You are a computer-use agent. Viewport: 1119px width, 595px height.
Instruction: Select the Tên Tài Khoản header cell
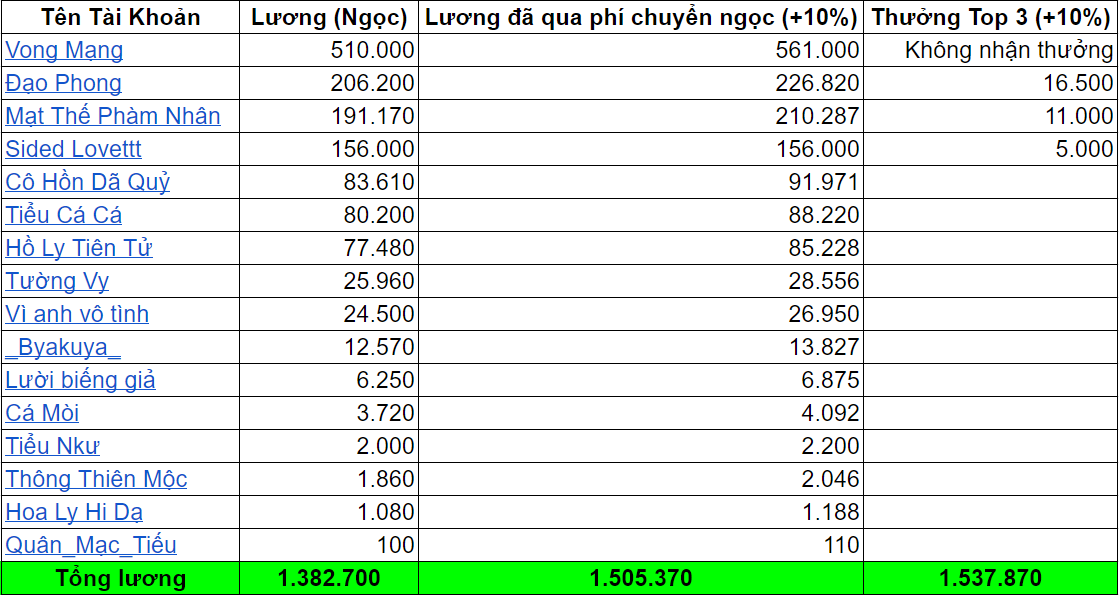(118, 16)
